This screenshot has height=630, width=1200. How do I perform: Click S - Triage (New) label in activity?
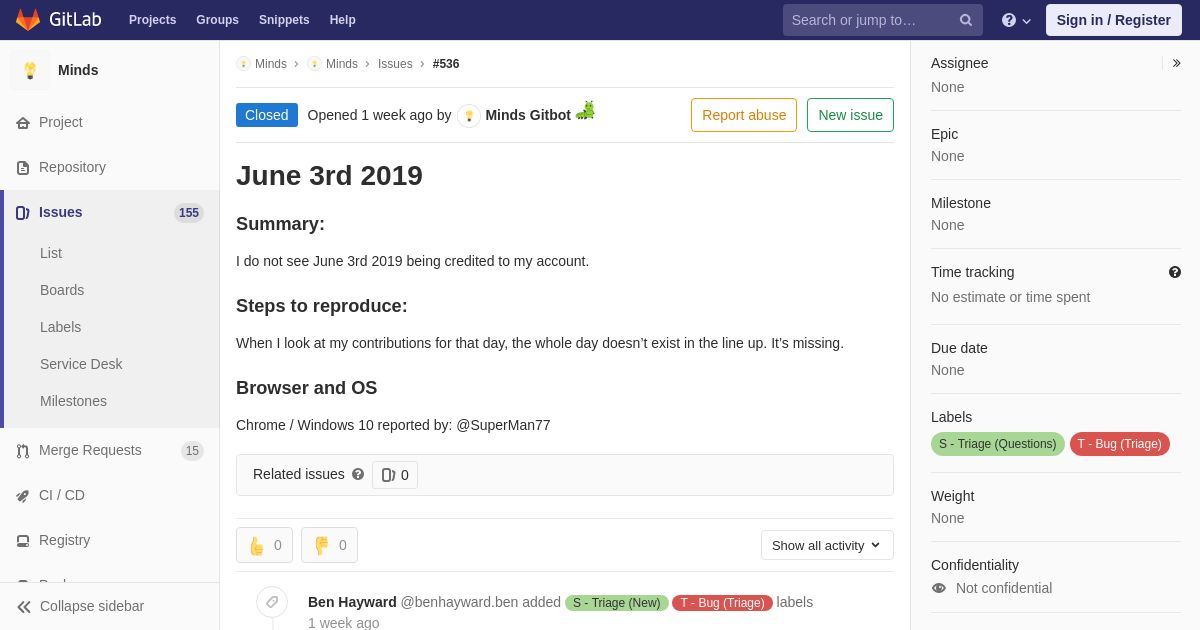click(x=616, y=603)
